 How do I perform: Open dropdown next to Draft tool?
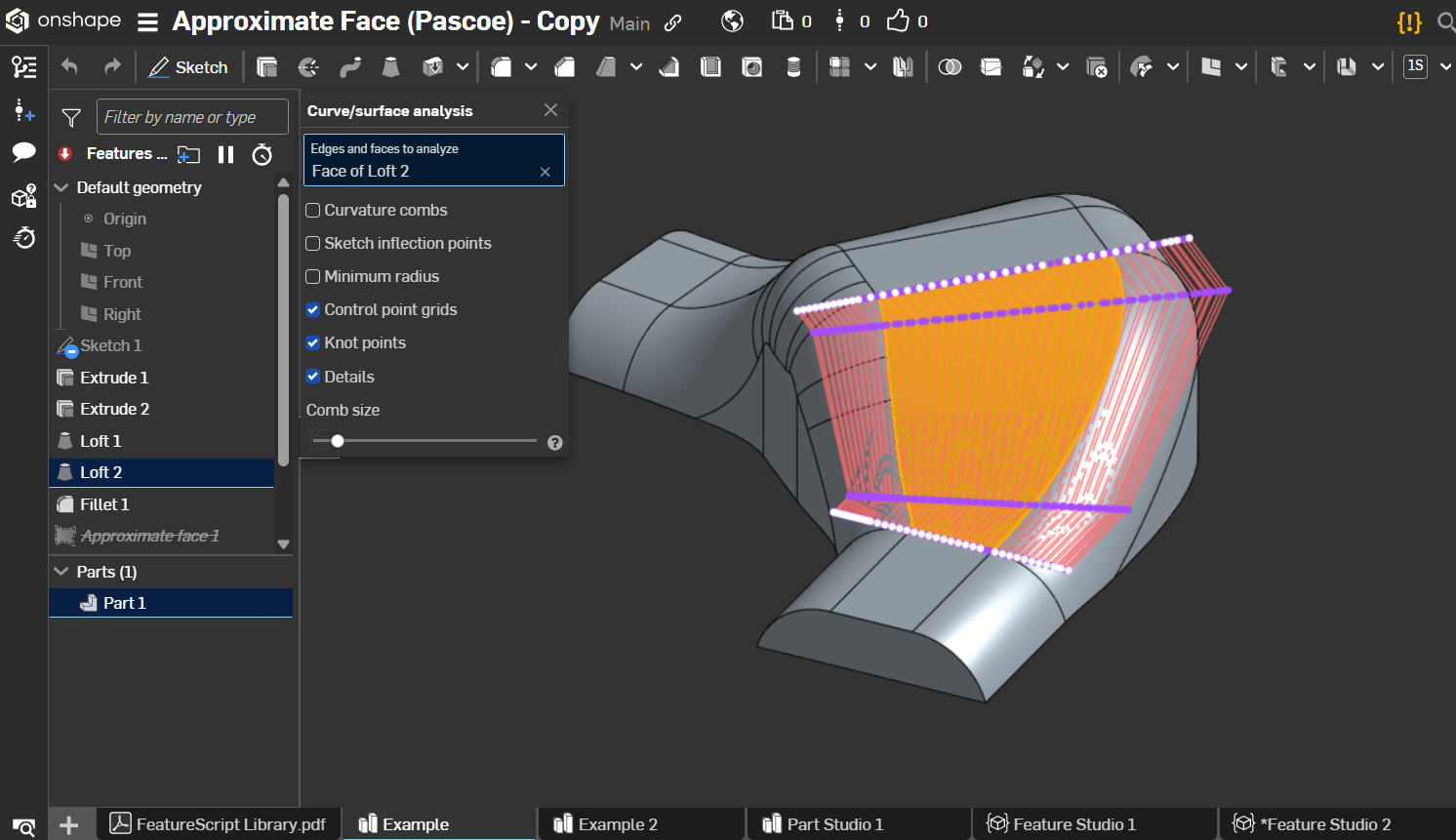coord(636,66)
